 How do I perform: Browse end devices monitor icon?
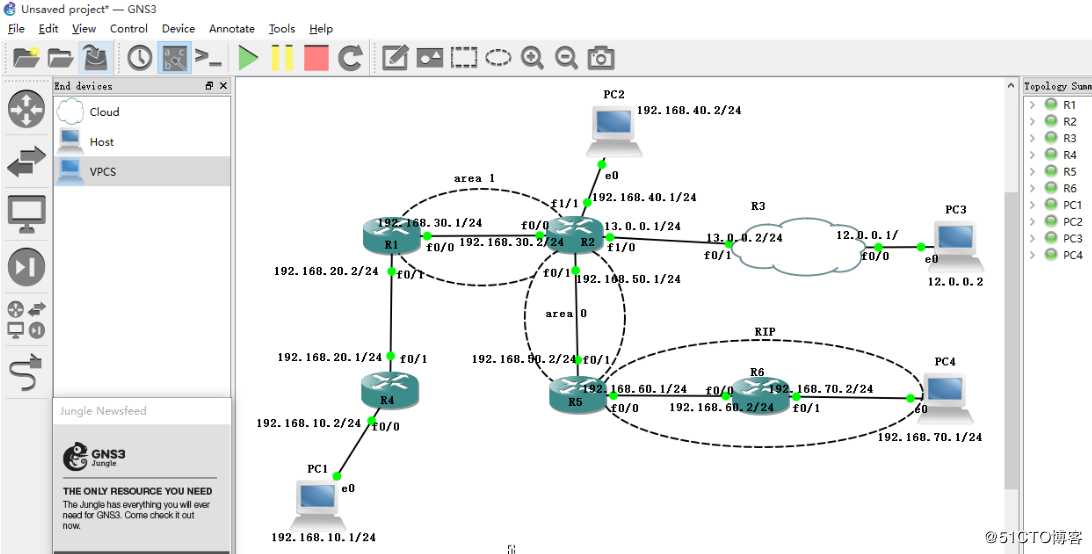(26, 215)
